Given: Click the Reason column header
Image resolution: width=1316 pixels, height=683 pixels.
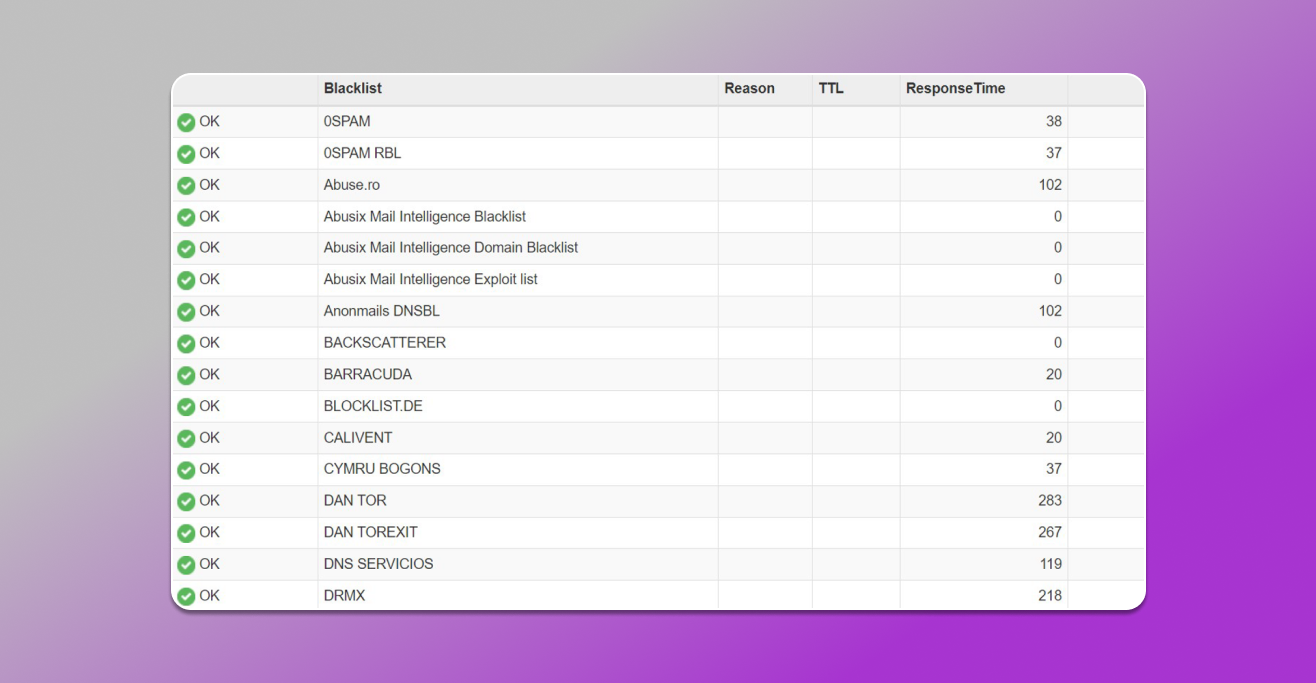Looking at the screenshot, I should click(749, 88).
